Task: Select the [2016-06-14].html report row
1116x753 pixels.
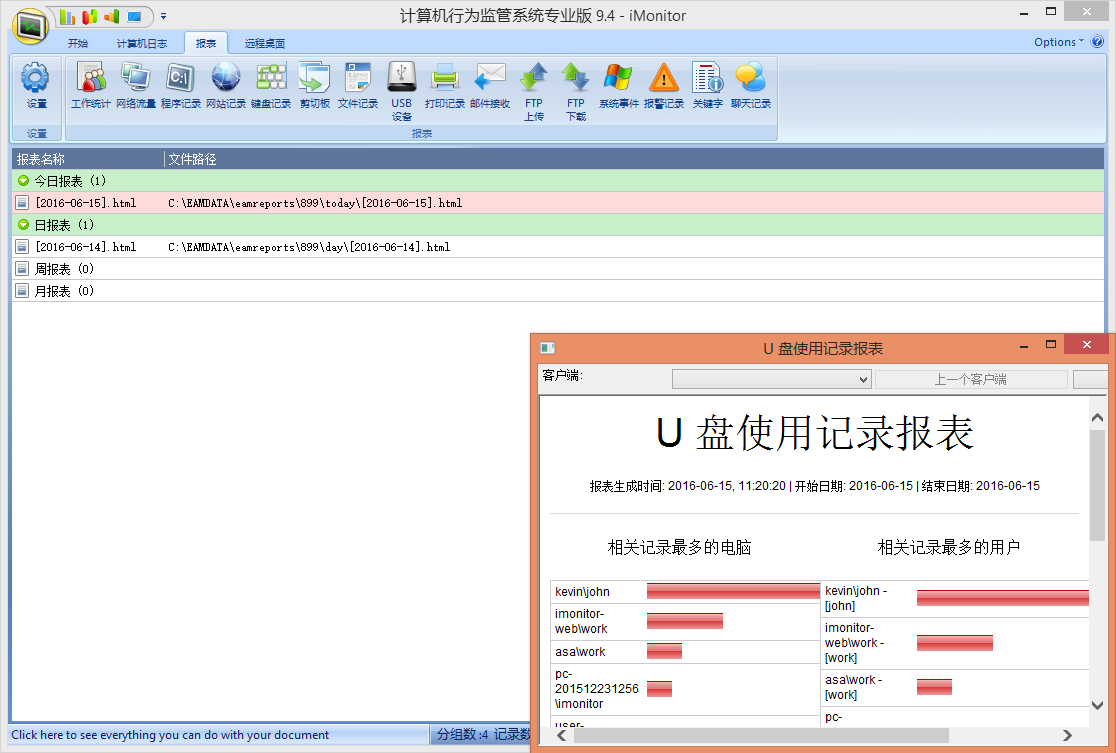Action: [x=85, y=247]
